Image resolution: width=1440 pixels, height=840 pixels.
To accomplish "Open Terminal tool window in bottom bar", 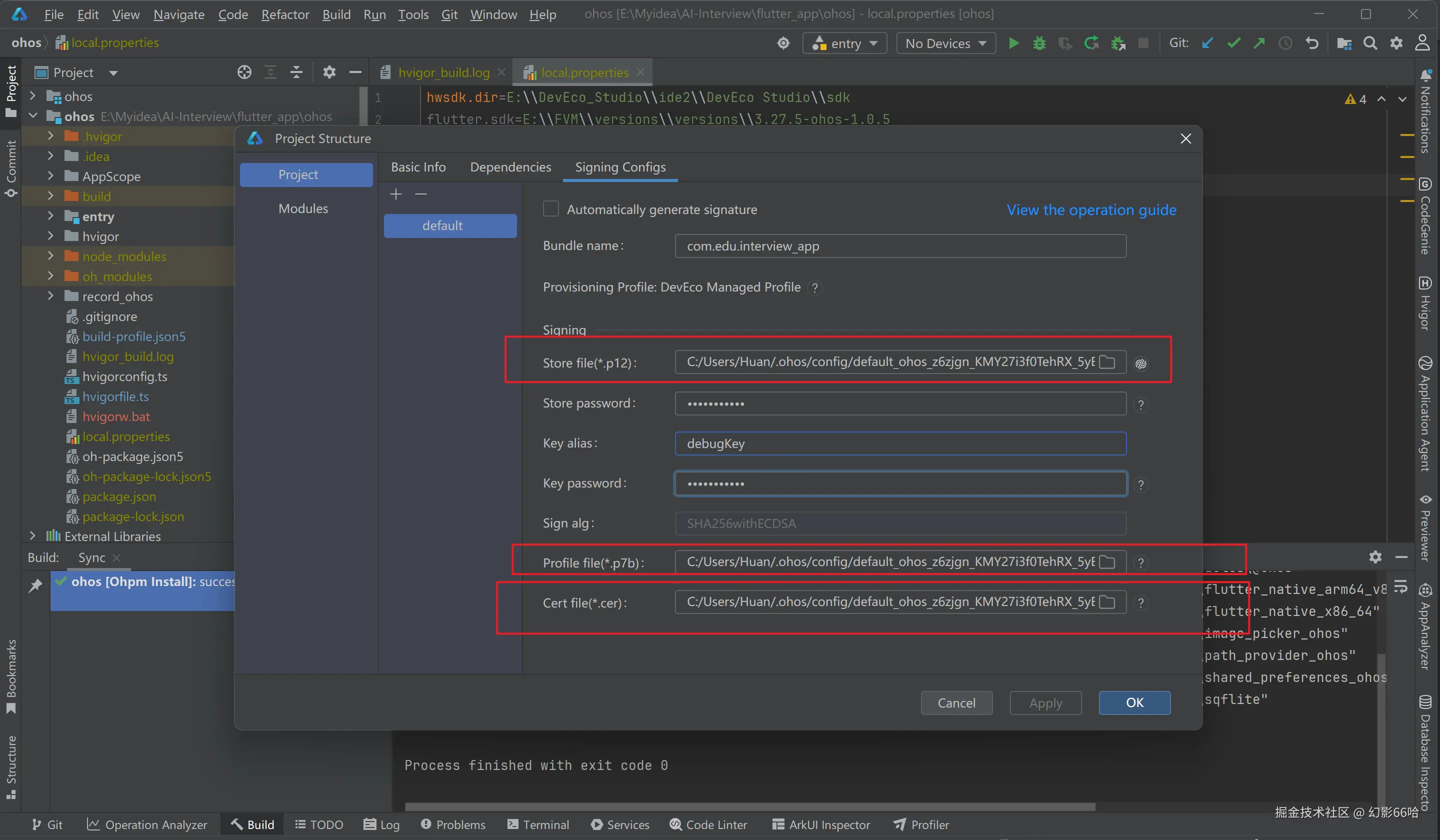I will click(537, 824).
